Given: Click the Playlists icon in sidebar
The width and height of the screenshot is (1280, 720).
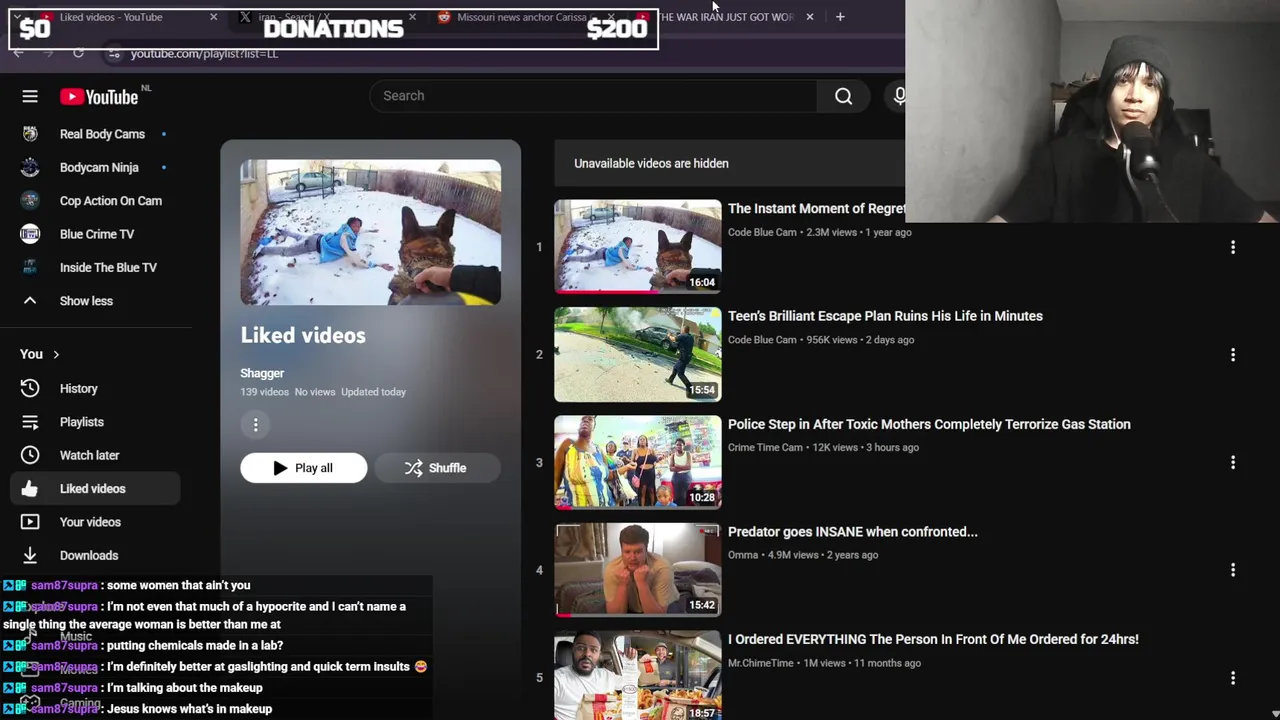Looking at the screenshot, I should tap(30, 422).
